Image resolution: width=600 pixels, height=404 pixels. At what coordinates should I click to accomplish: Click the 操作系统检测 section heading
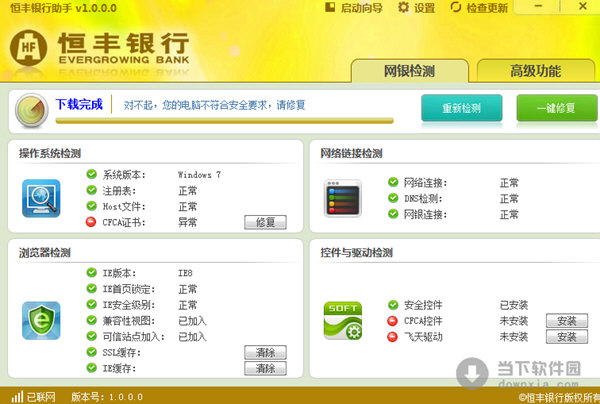[50, 153]
